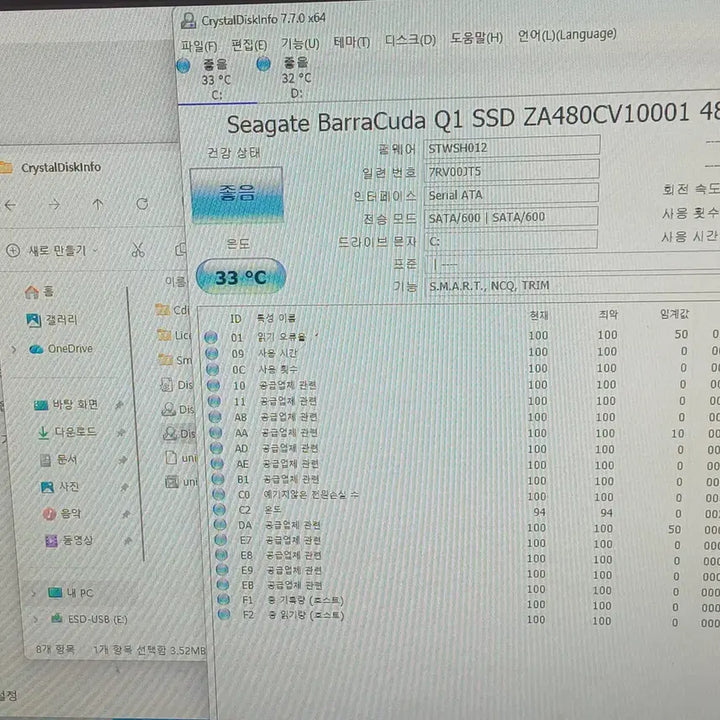Click the status icon of row 01 읽기 오류율
The image size is (720, 720).
(x=211, y=338)
